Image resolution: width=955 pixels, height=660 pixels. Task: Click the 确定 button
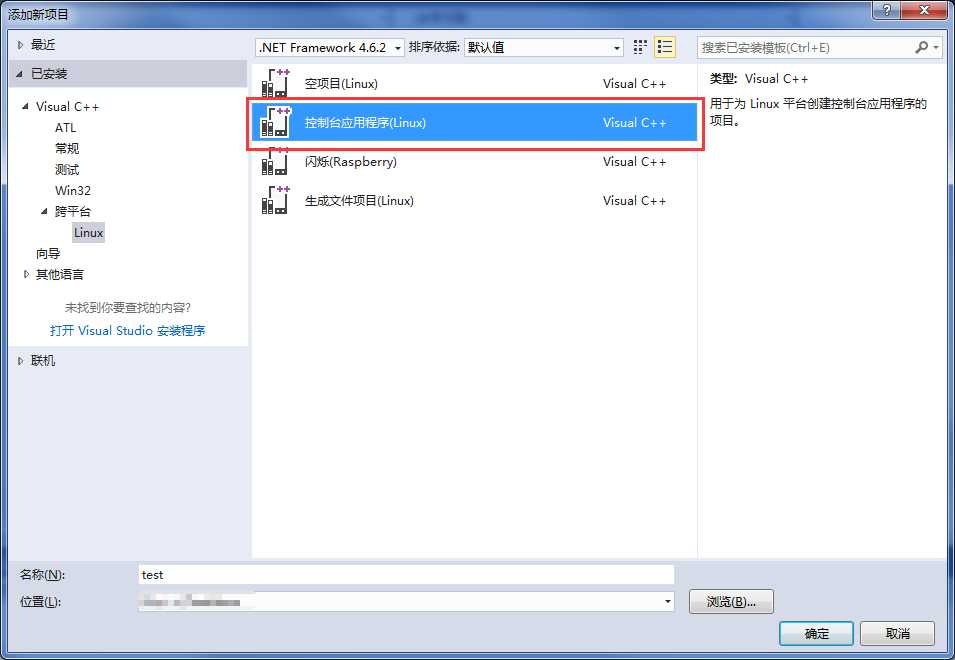(x=816, y=634)
